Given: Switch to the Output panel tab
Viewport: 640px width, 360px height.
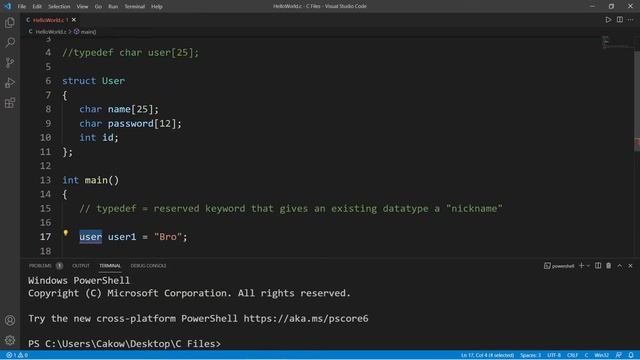Looking at the screenshot, I should 81,266.
